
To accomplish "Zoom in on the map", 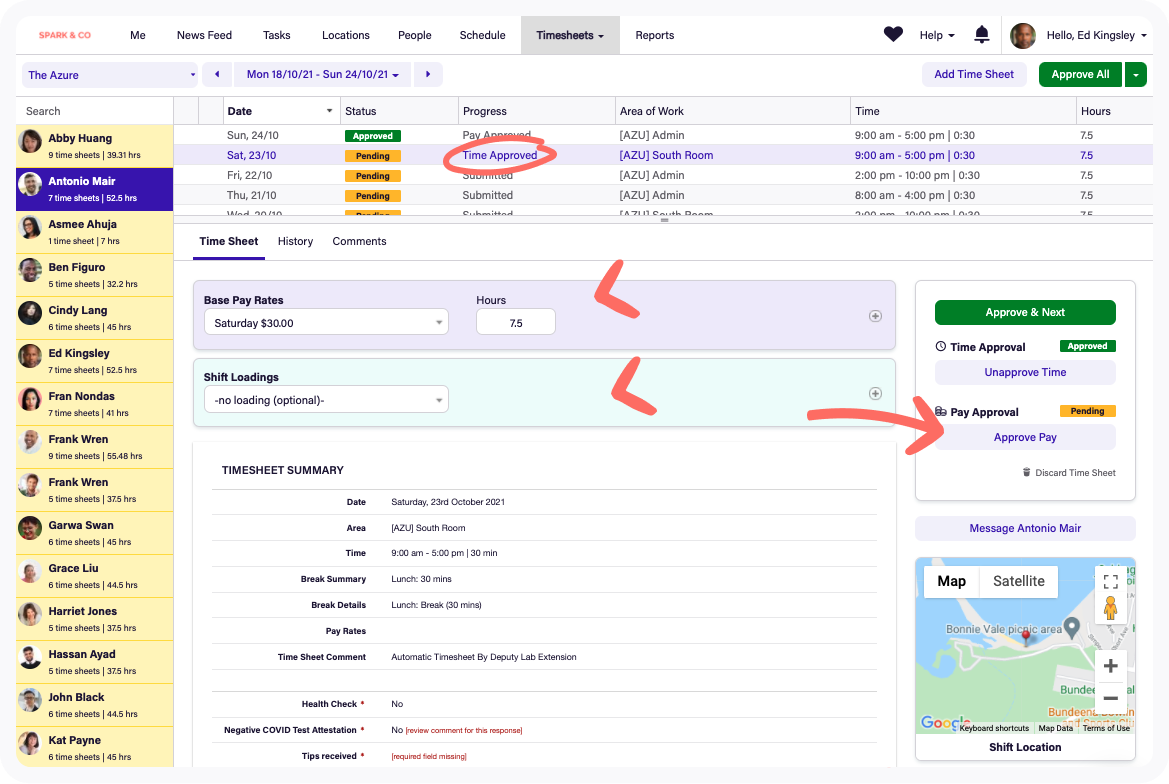I will (x=1110, y=666).
